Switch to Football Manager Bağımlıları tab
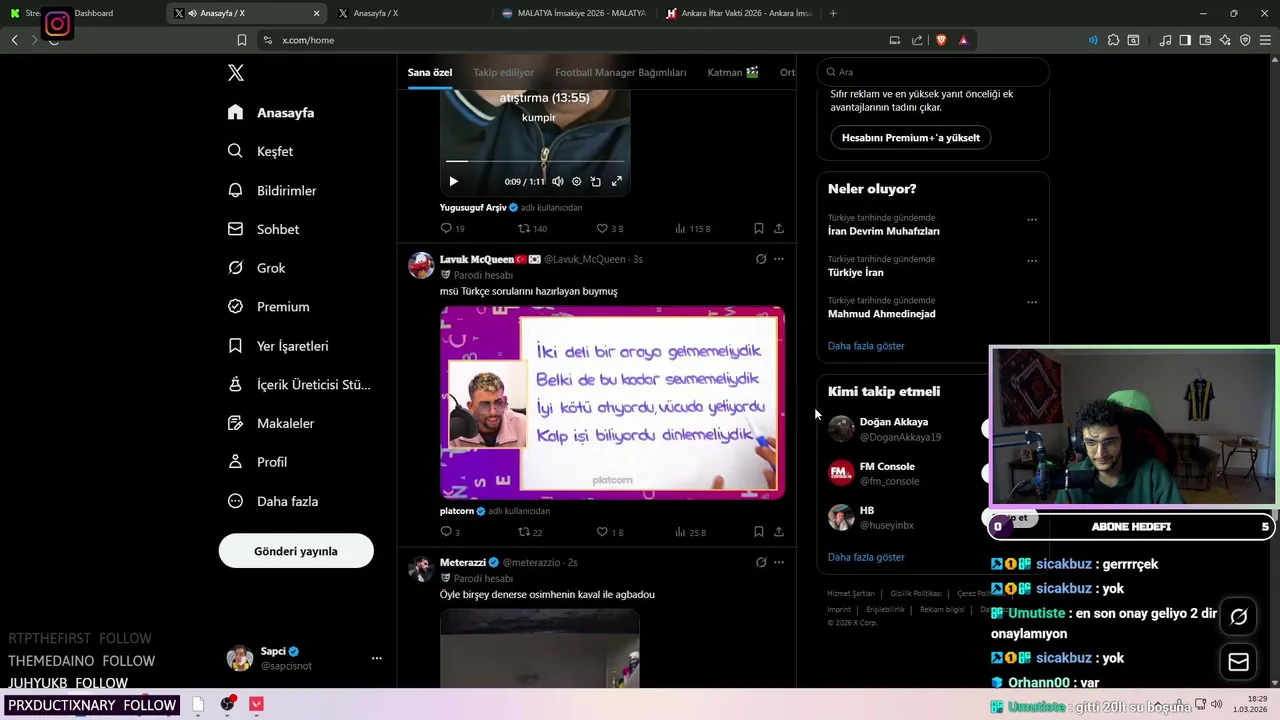 (x=621, y=72)
